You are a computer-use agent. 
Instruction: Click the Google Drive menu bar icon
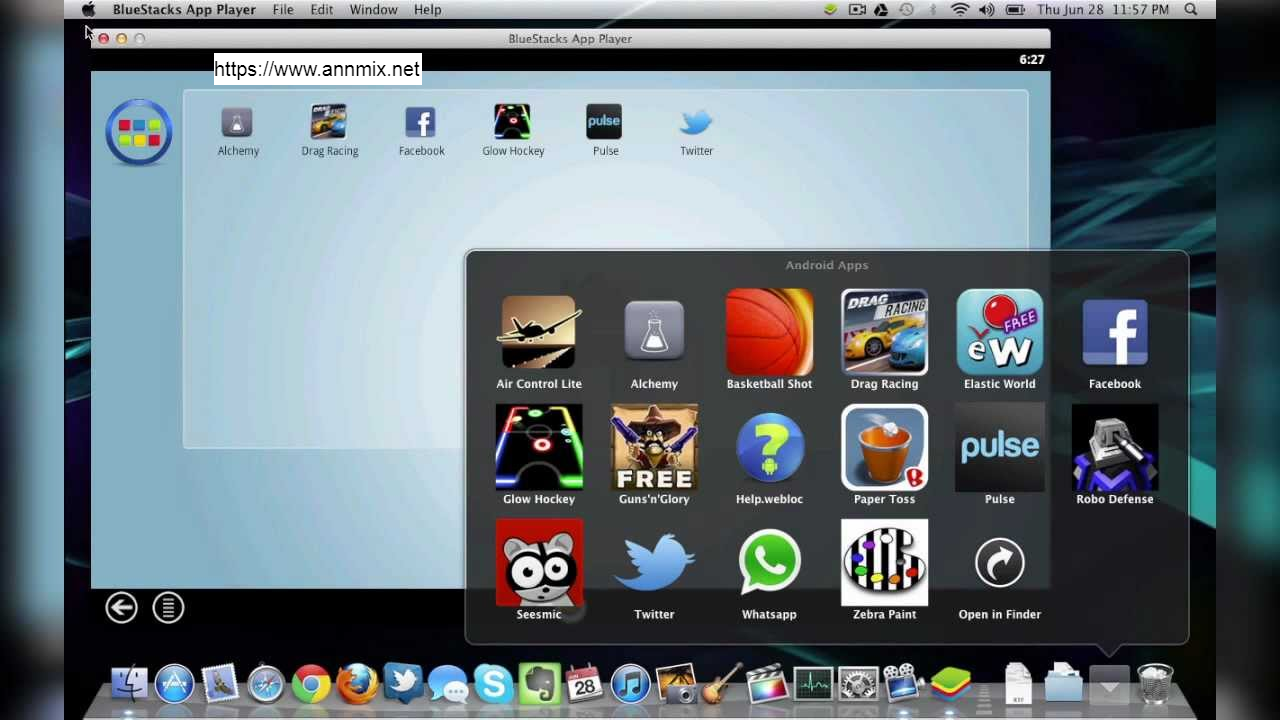(x=881, y=9)
